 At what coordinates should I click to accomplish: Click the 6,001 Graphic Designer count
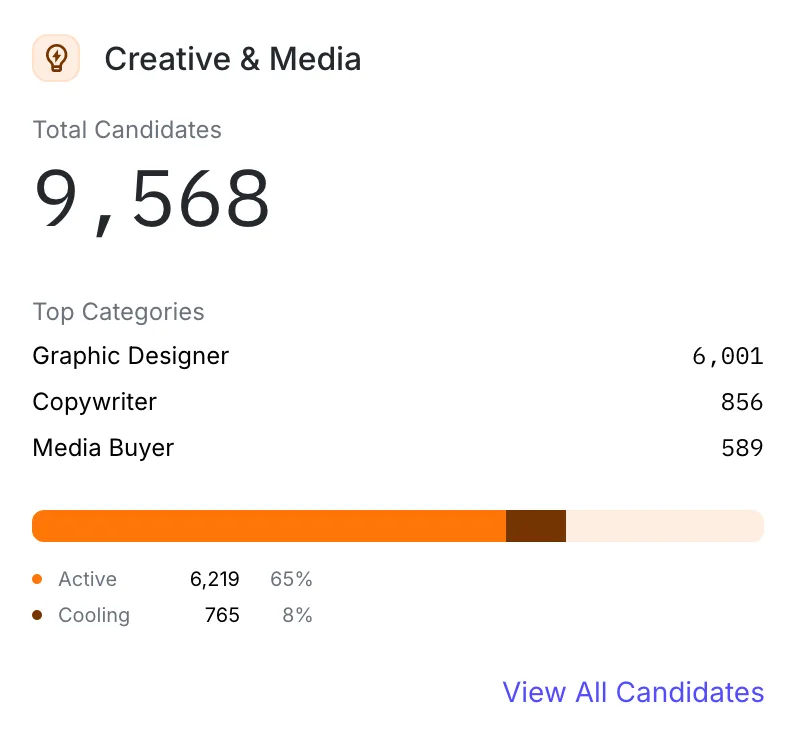click(727, 356)
